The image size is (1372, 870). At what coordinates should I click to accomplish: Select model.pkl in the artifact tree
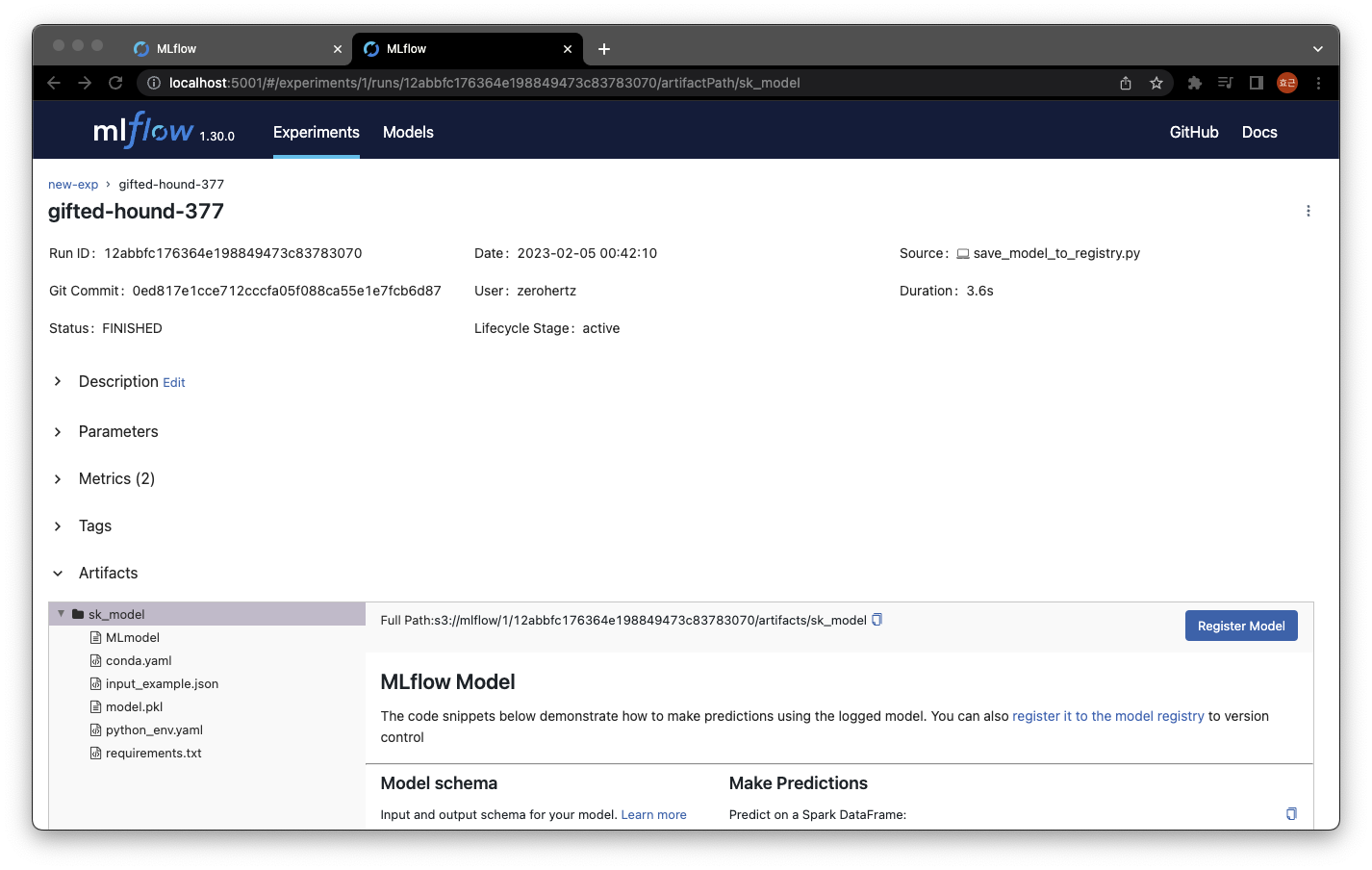pyautogui.click(x=134, y=706)
